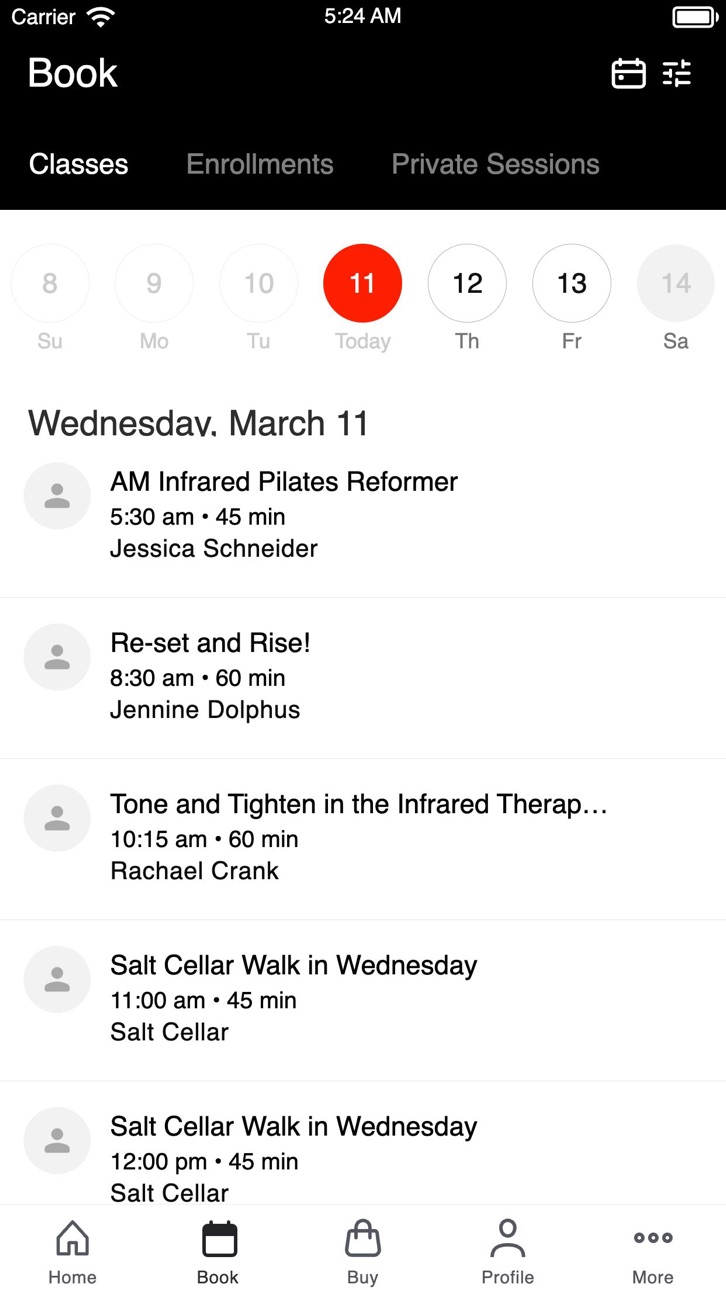
Task: Switch to the Private Sessions tab
Action: pyautogui.click(x=496, y=164)
